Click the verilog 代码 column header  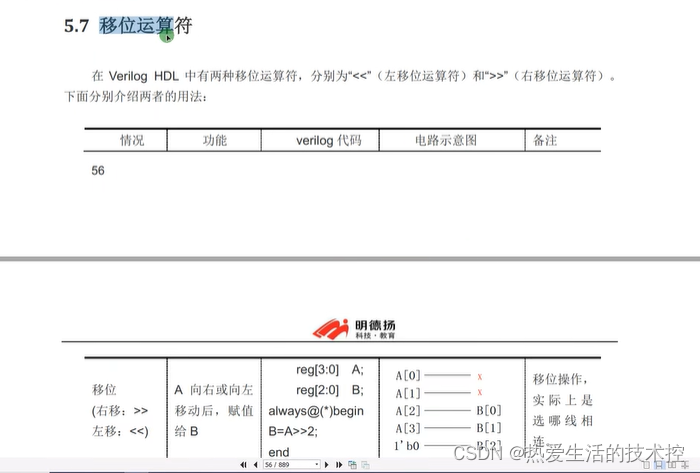coord(321,141)
